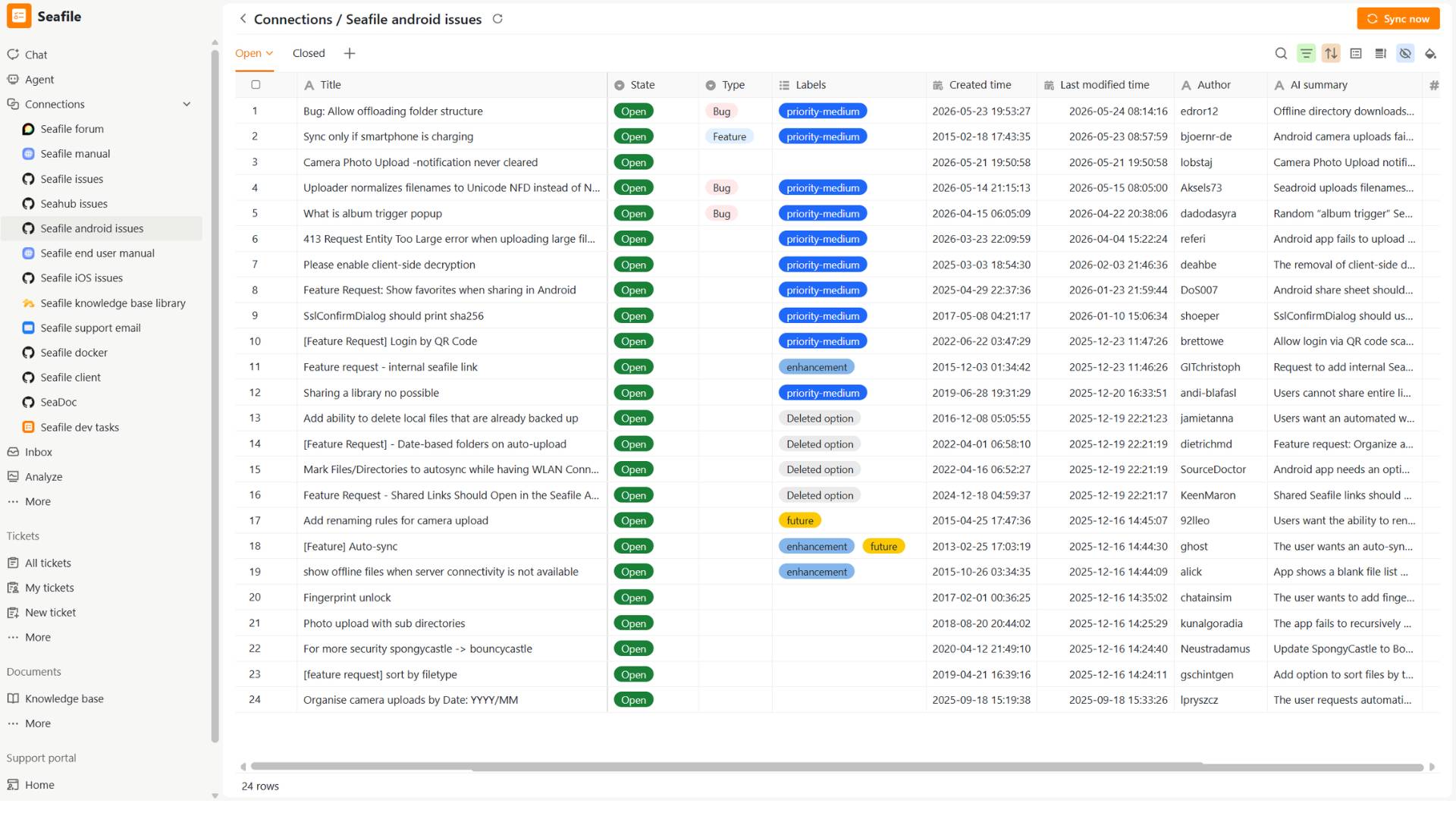Open Agent in the sidebar
1456x819 pixels.
39,80
